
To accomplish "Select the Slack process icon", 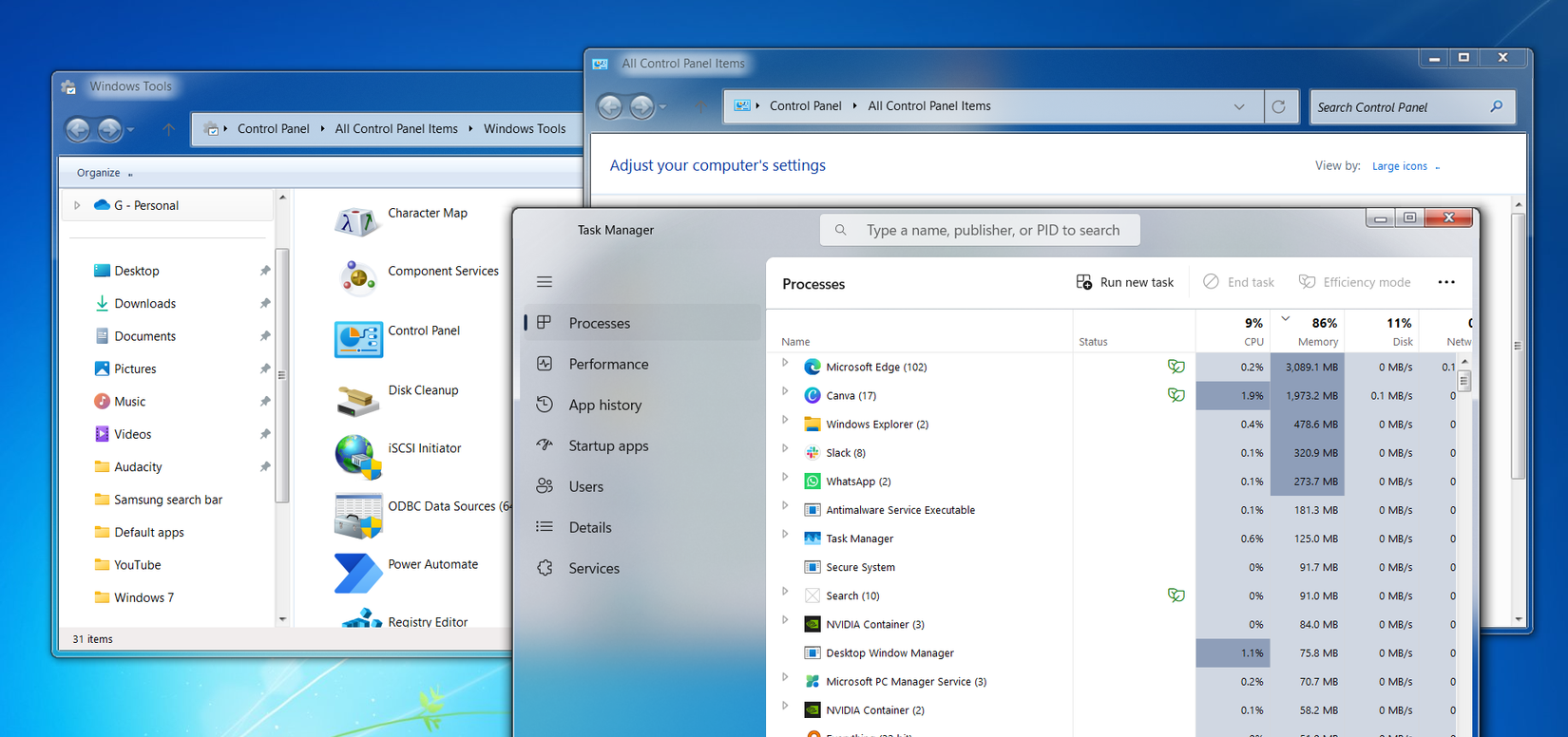I will click(x=813, y=453).
